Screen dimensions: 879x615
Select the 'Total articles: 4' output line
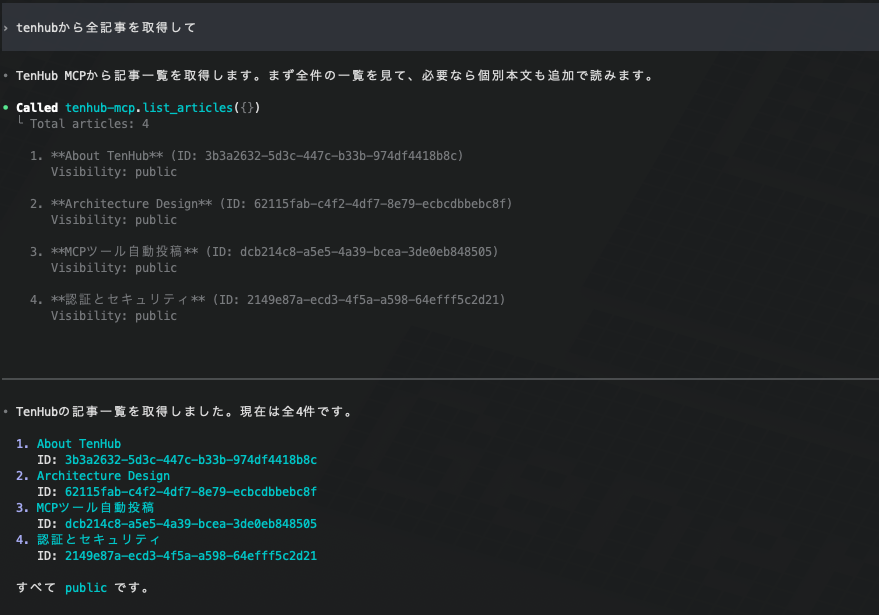click(90, 124)
